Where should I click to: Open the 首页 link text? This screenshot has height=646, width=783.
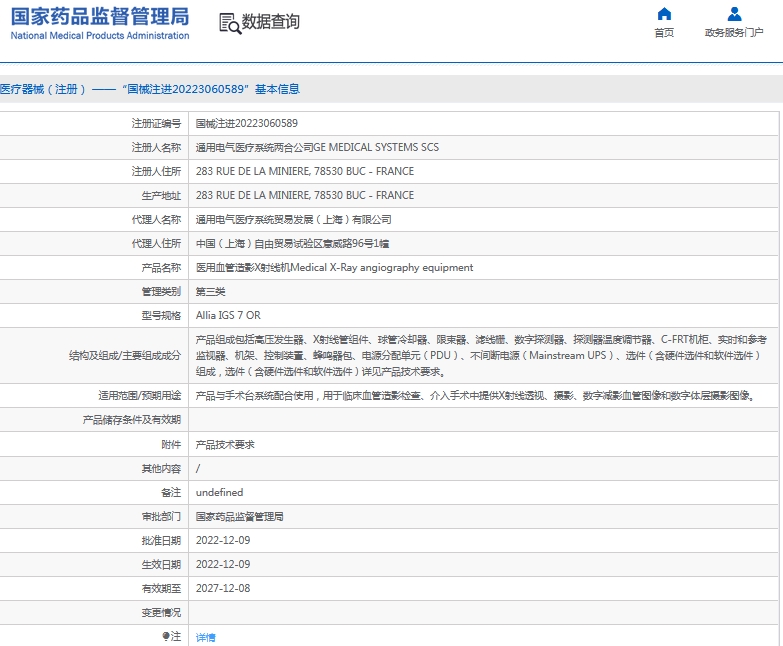coord(664,32)
